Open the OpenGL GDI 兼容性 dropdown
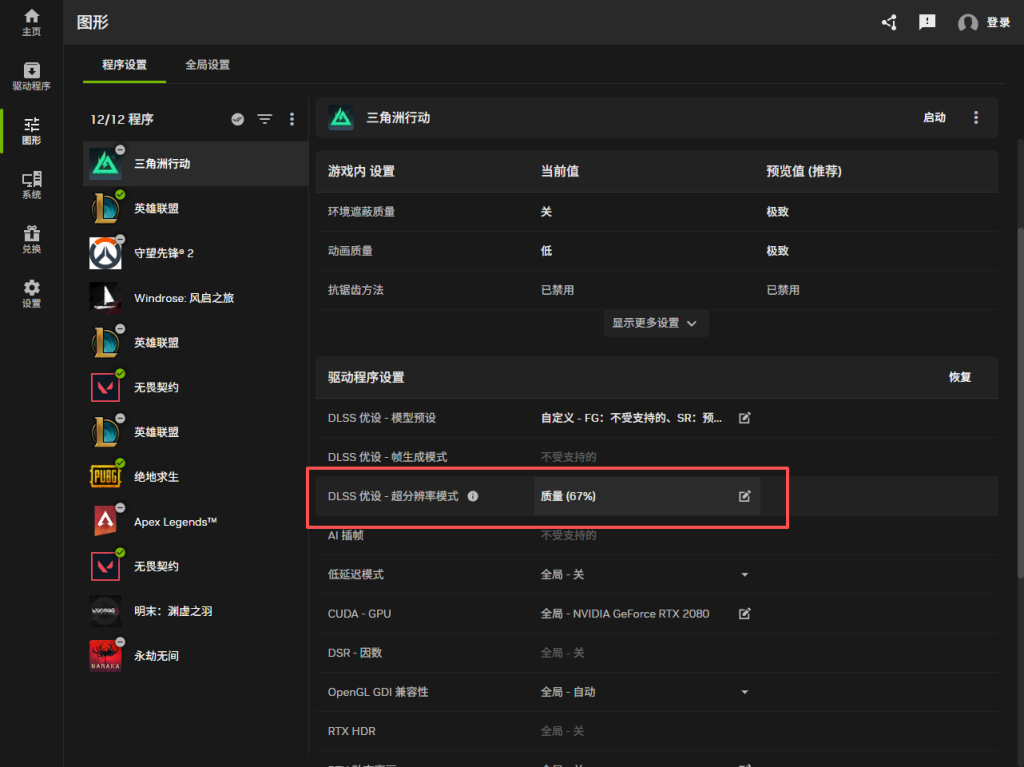 coord(744,692)
